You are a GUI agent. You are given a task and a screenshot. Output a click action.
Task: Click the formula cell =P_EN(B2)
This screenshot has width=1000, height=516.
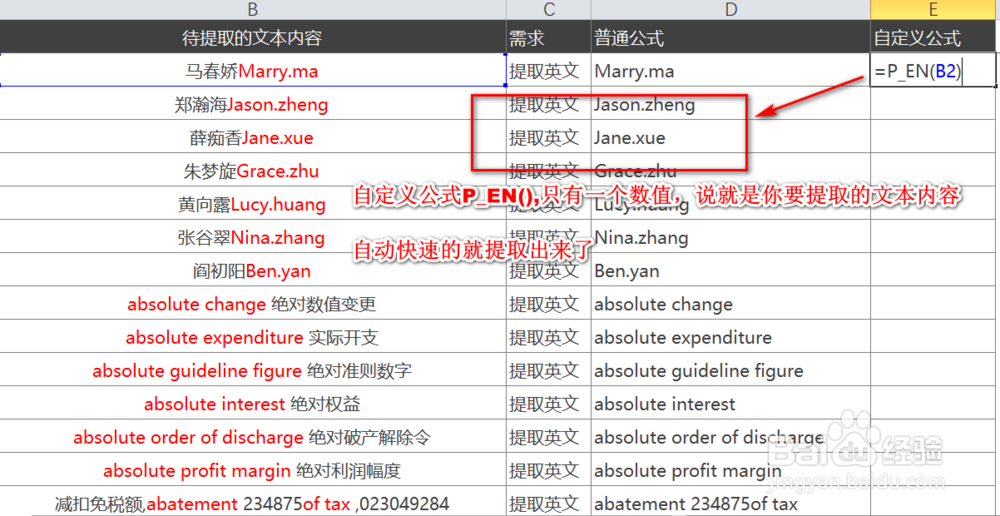tap(934, 71)
